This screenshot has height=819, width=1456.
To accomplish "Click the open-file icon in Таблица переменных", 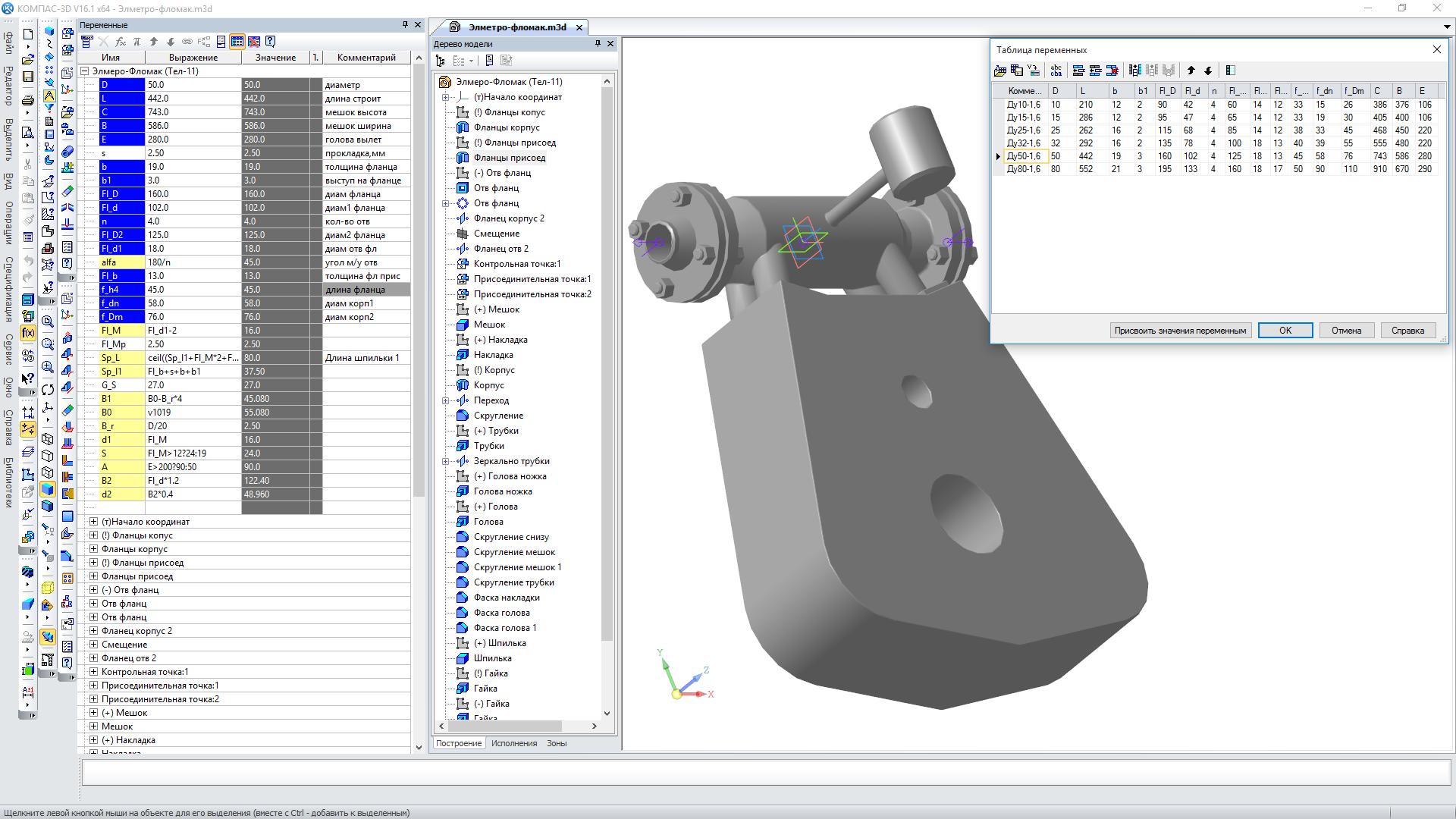I will (x=999, y=71).
